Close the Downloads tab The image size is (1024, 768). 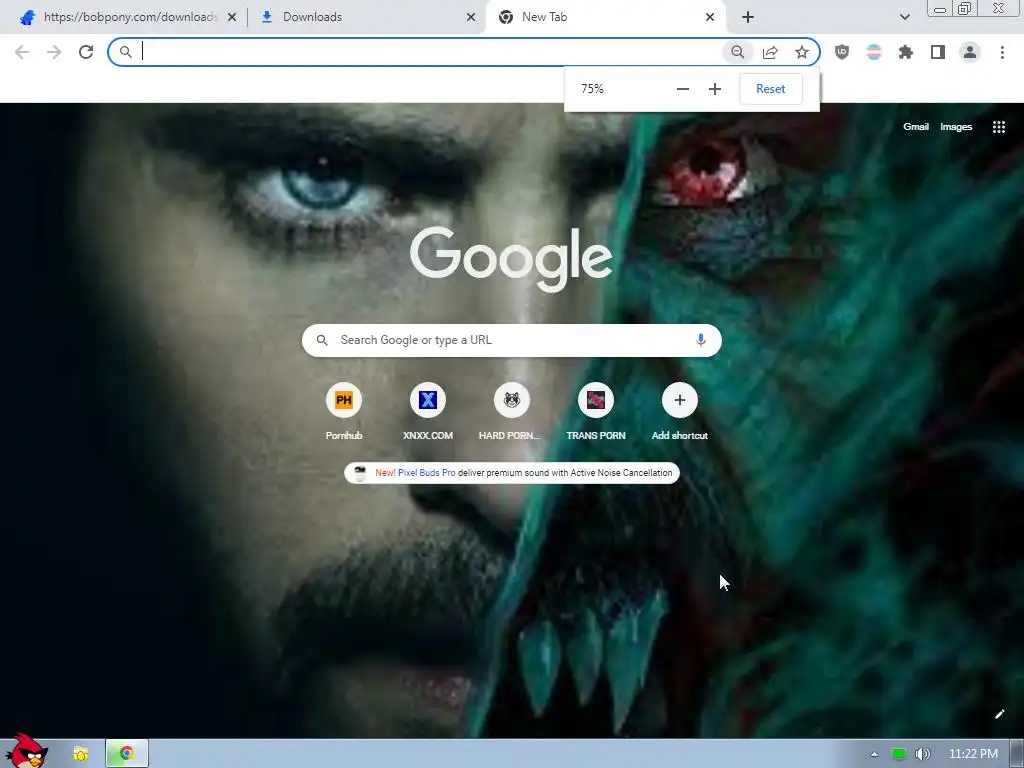471,17
